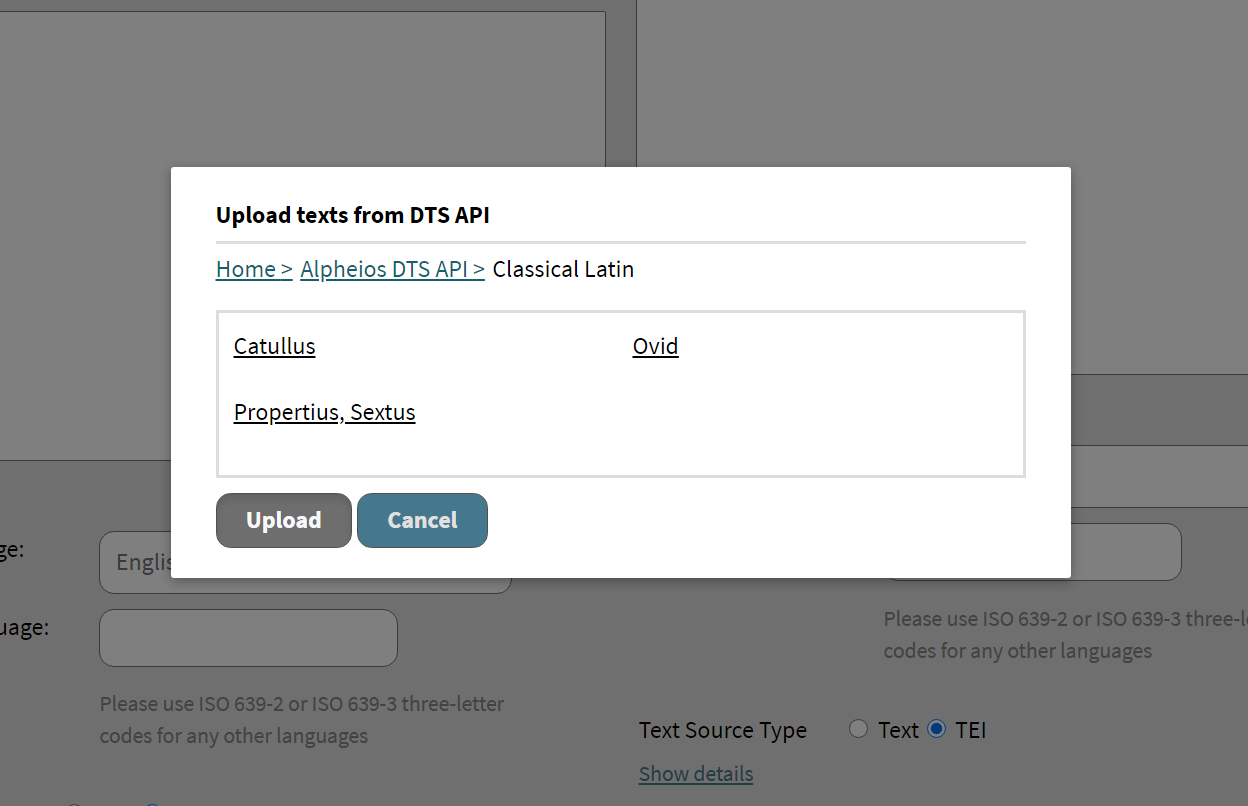Click the selected blue radio at bottom left
Screen dimensions: 1248x806
pyautogui.click(x=151, y=804)
